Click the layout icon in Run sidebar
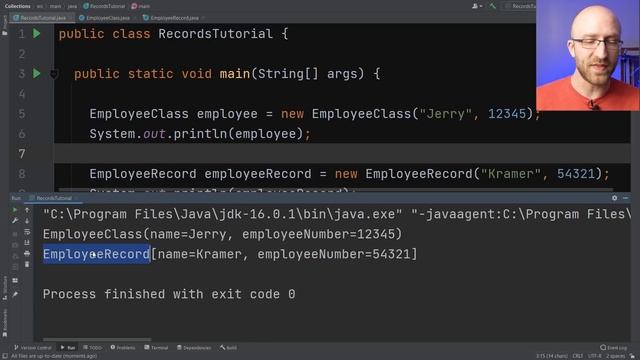640x360 pixels. tap(15, 280)
